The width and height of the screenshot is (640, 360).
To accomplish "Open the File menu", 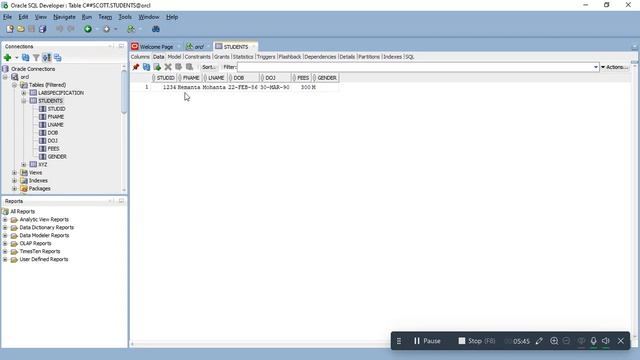I will [7, 17].
